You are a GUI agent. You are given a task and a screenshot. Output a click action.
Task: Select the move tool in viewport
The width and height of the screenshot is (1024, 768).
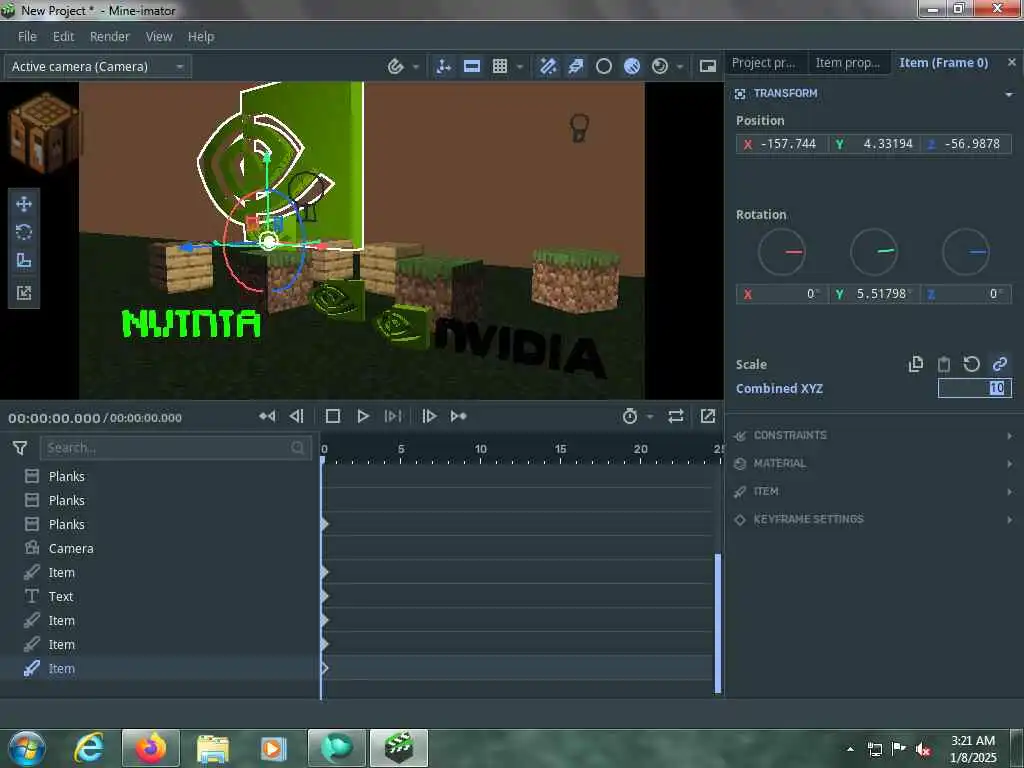24,204
